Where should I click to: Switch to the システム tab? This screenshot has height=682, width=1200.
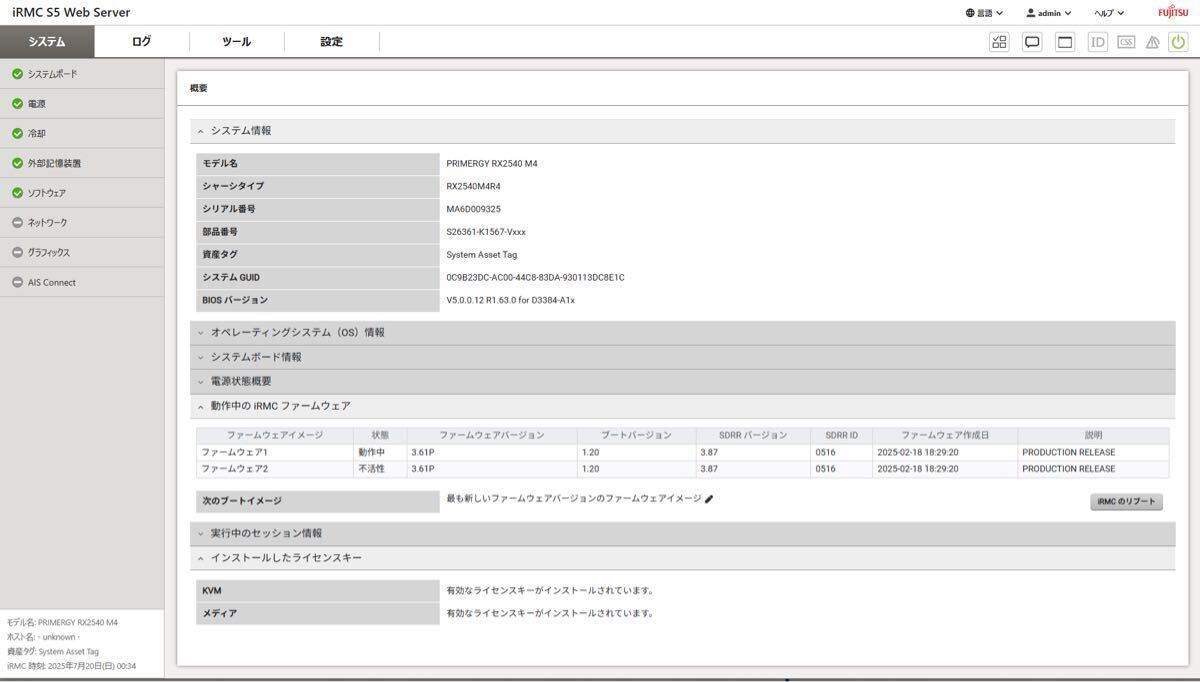point(47,41)
